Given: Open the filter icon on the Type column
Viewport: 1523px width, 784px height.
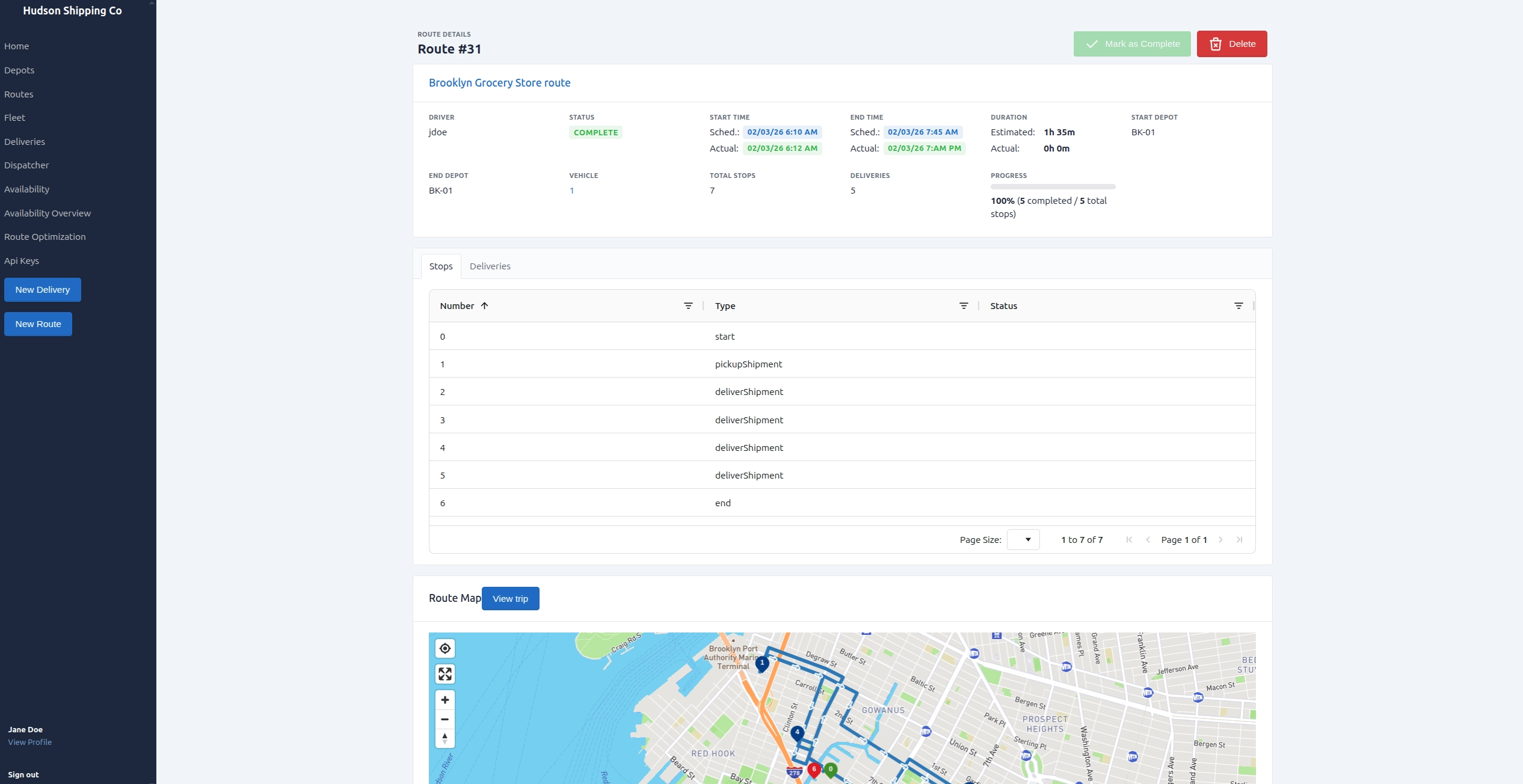Looking at the screenshot, I should [x=964, y=305].
